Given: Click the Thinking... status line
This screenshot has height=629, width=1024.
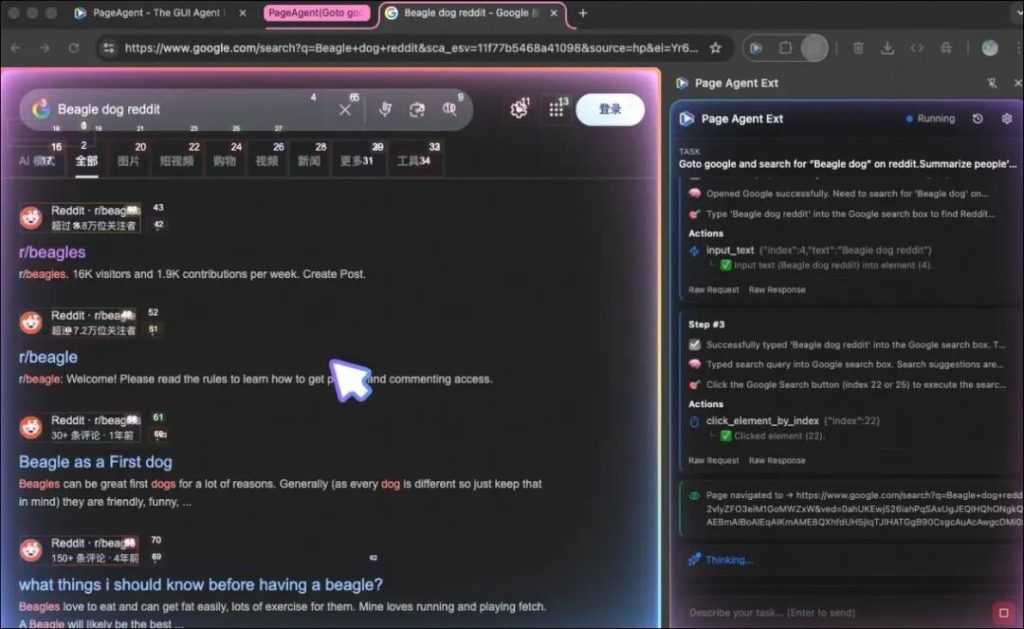Looking at the screenshot, I should pos(721,560).
